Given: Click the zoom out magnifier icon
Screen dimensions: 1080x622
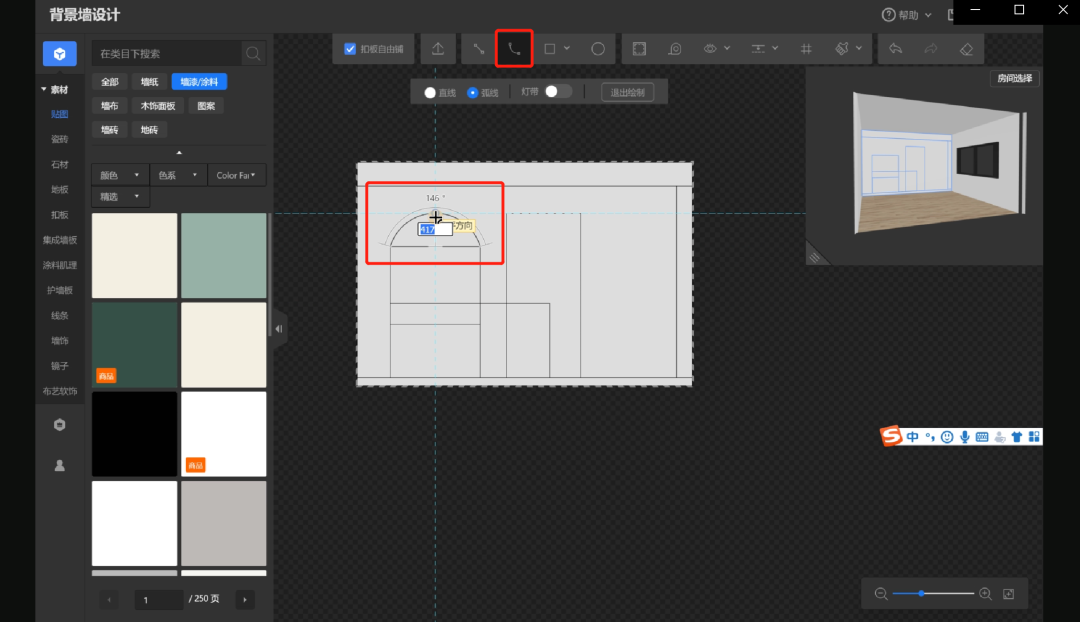Looking at the screenshot, I should (881, 594).
